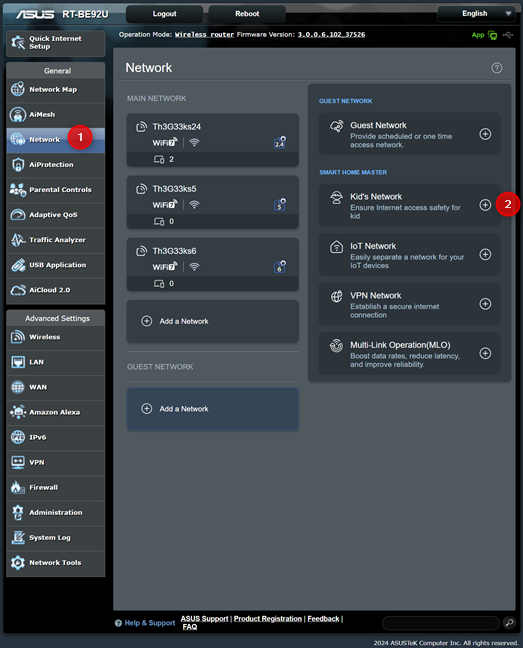The height and width of the screenshot is (648, 523).
Task: Add a VPN Network with plus
Action: tap(485, 304)
